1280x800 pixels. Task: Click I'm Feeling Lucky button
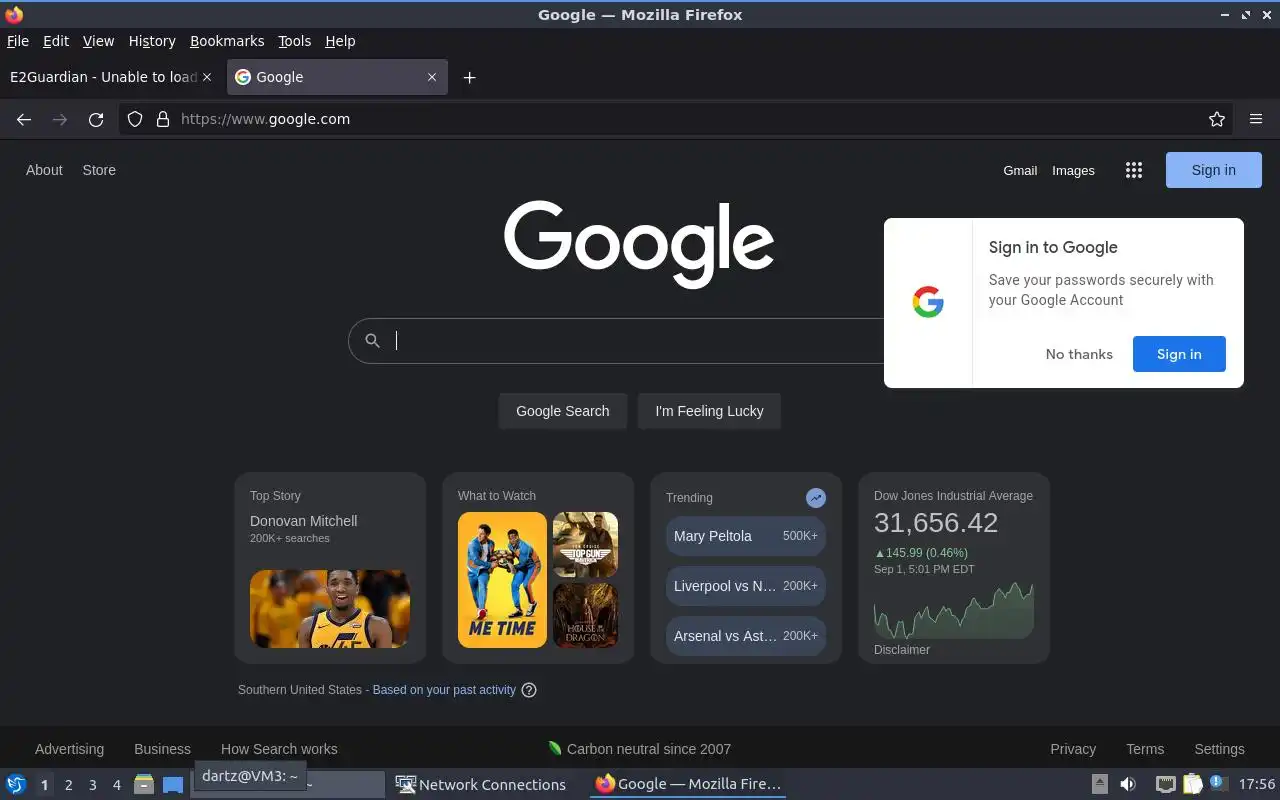coord(709,411)
